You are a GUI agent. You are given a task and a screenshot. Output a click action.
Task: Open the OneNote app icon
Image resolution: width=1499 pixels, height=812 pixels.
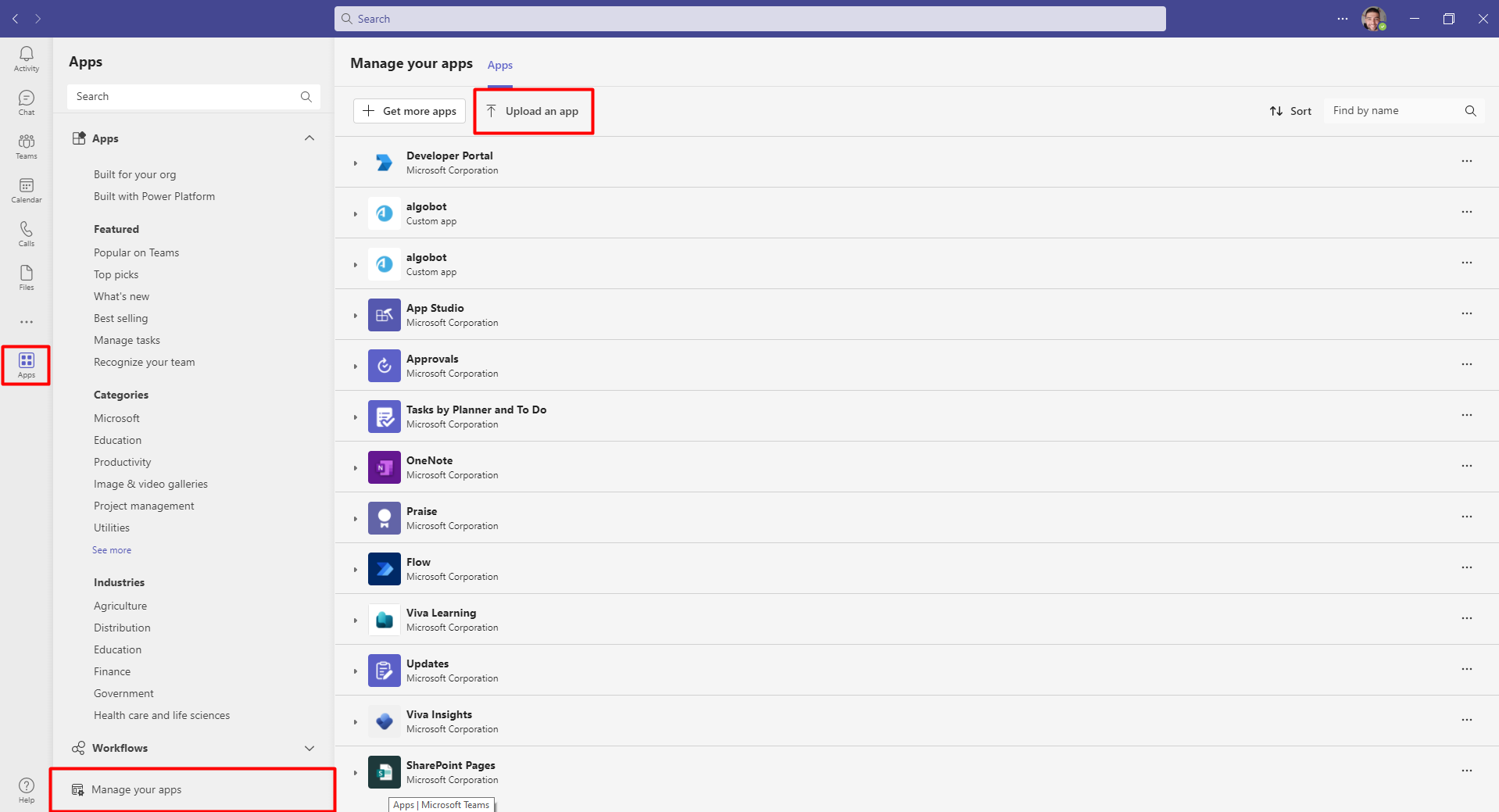click(x=384, y=467)
